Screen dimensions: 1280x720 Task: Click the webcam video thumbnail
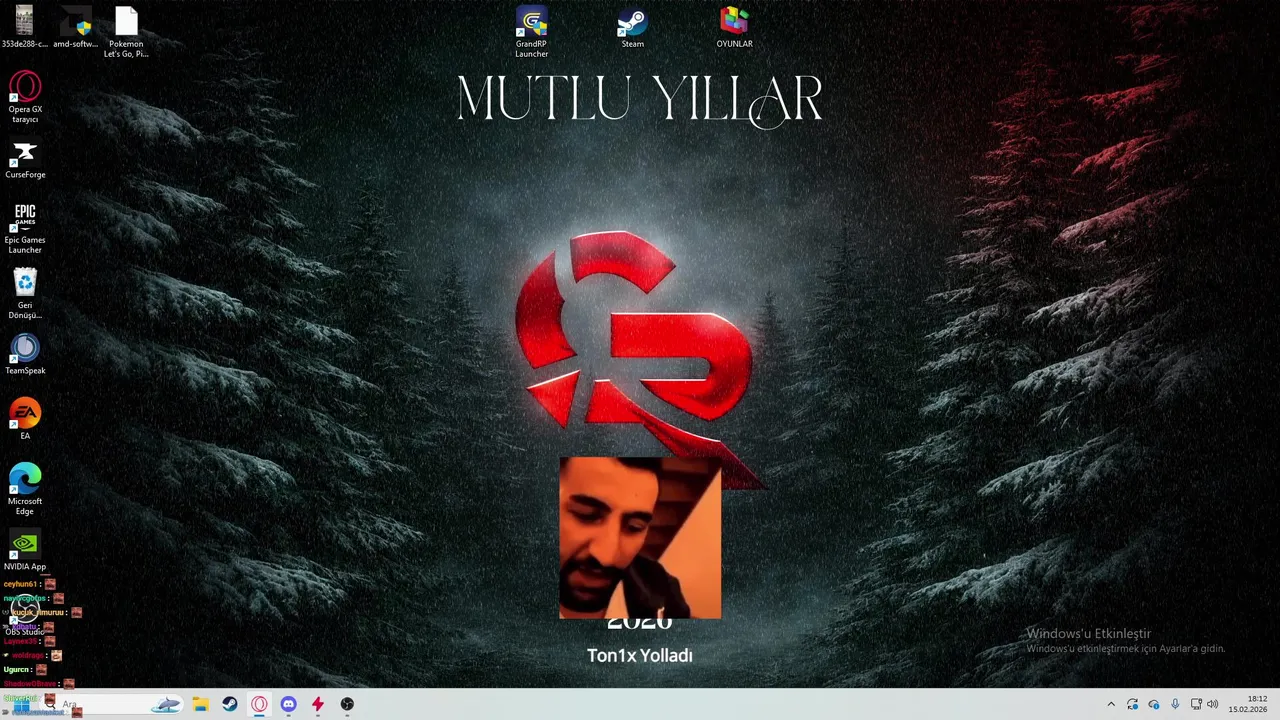coord(640,538)
